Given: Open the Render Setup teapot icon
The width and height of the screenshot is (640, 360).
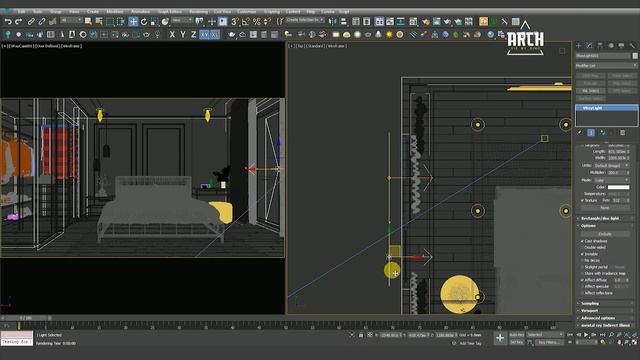Looking at the screenshot, I should tap(426, 21).
